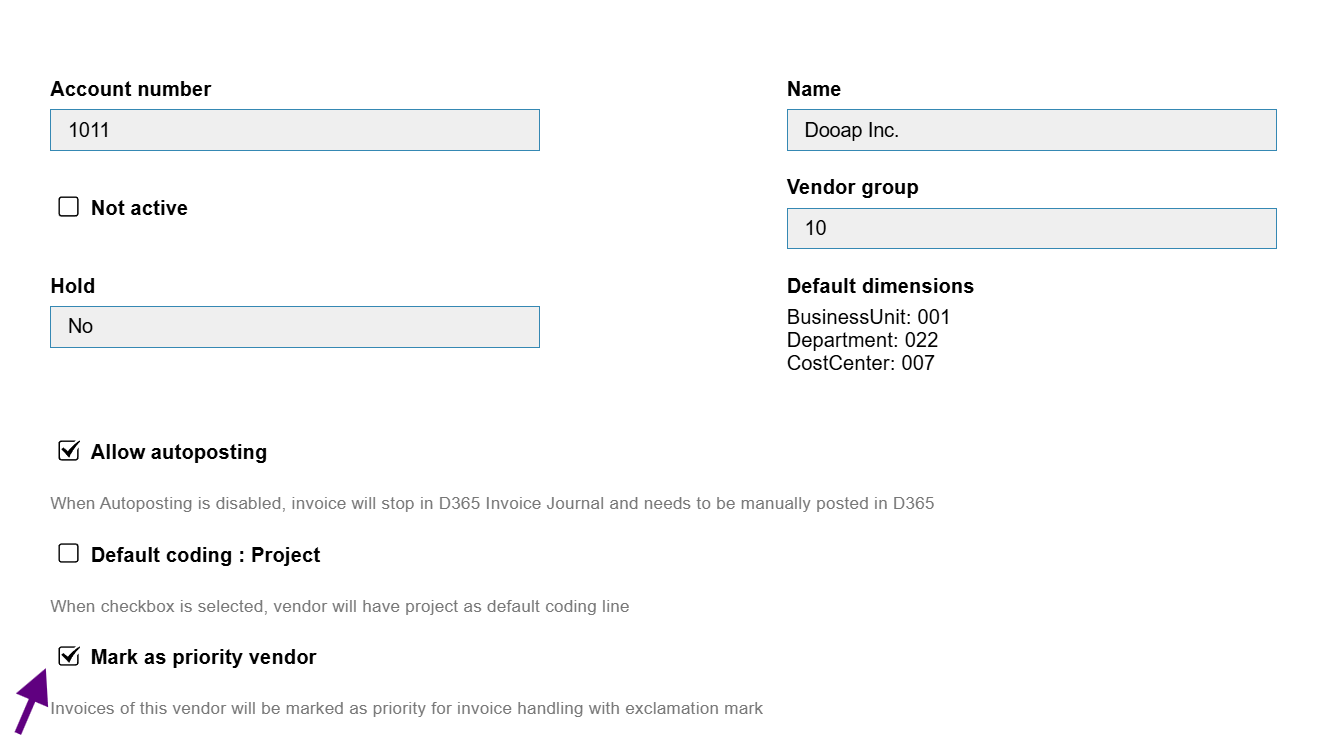Focus the Name field containing Dooap Inc.

coord(1031,130)
